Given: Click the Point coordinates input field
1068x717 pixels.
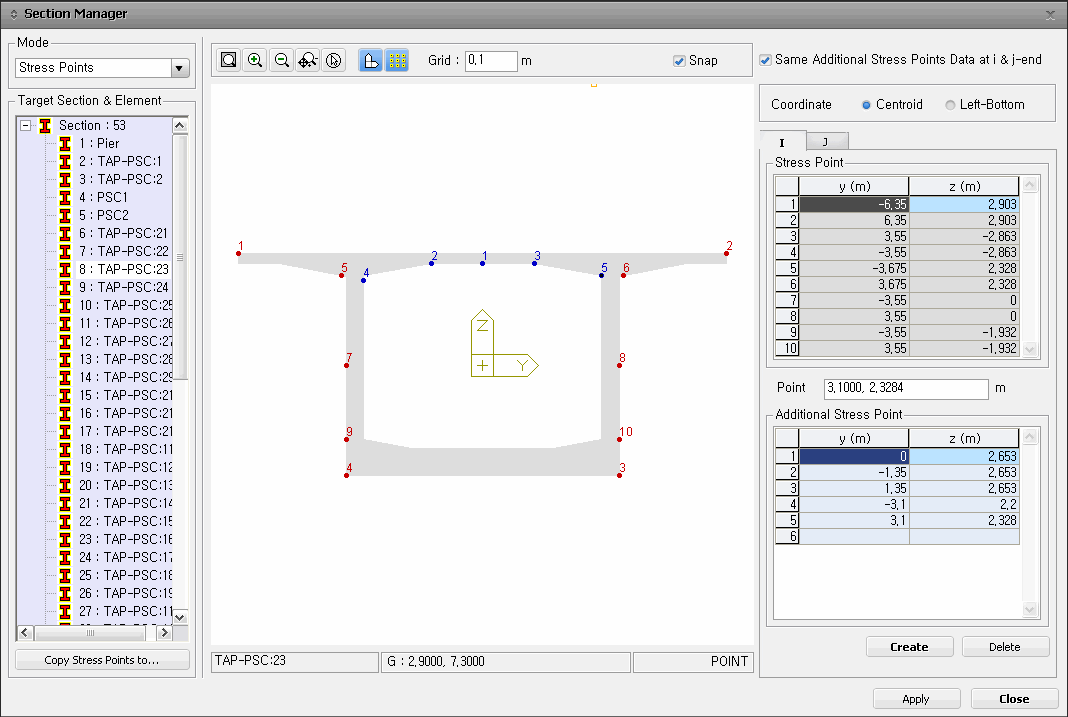Looking at the screenshot, I should (906, 388).
